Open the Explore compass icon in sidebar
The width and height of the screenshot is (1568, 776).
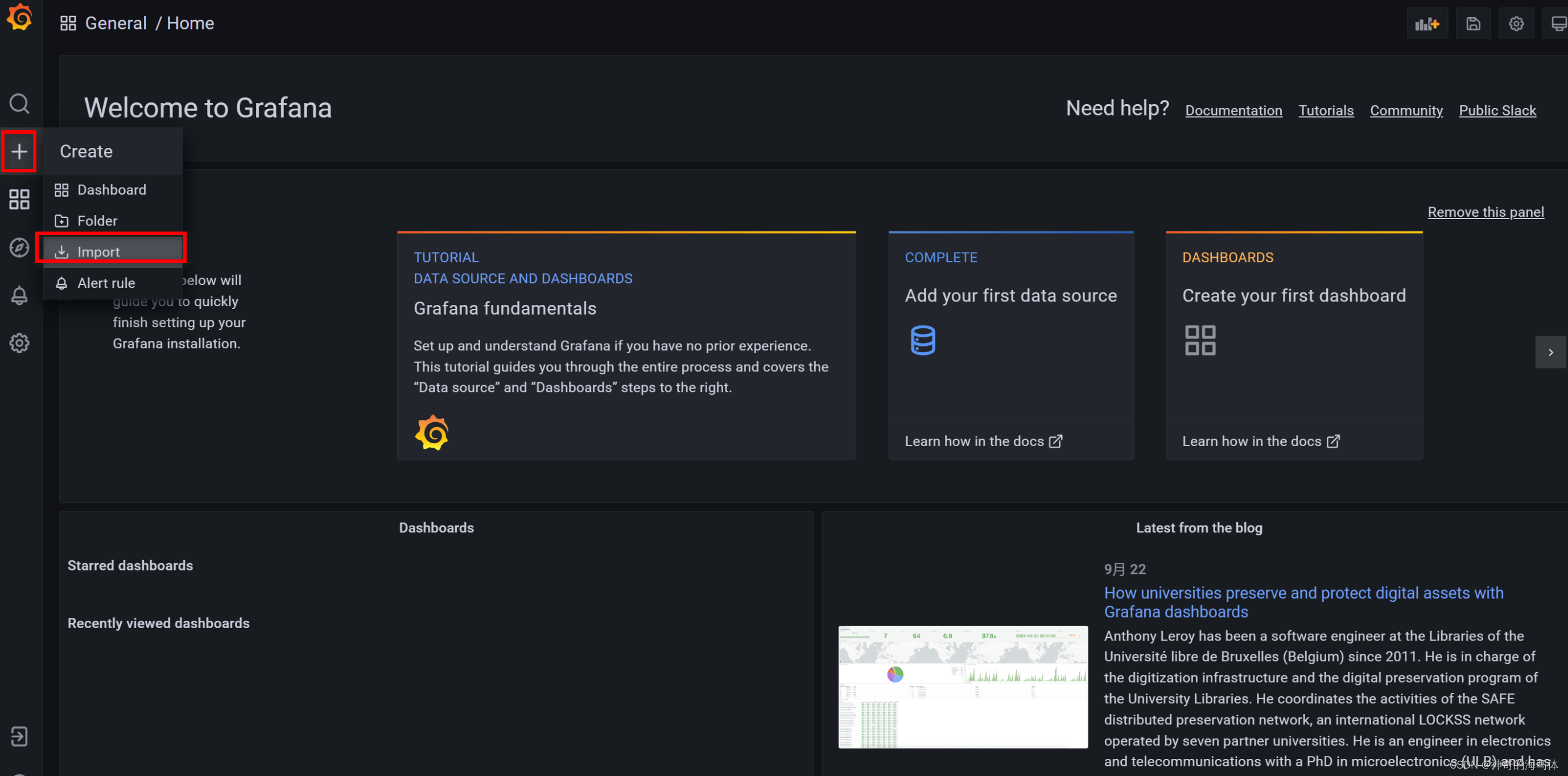19,247
